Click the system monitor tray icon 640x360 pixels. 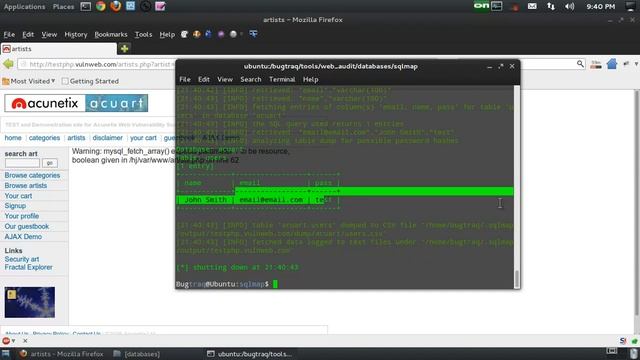tap(497, 6)
